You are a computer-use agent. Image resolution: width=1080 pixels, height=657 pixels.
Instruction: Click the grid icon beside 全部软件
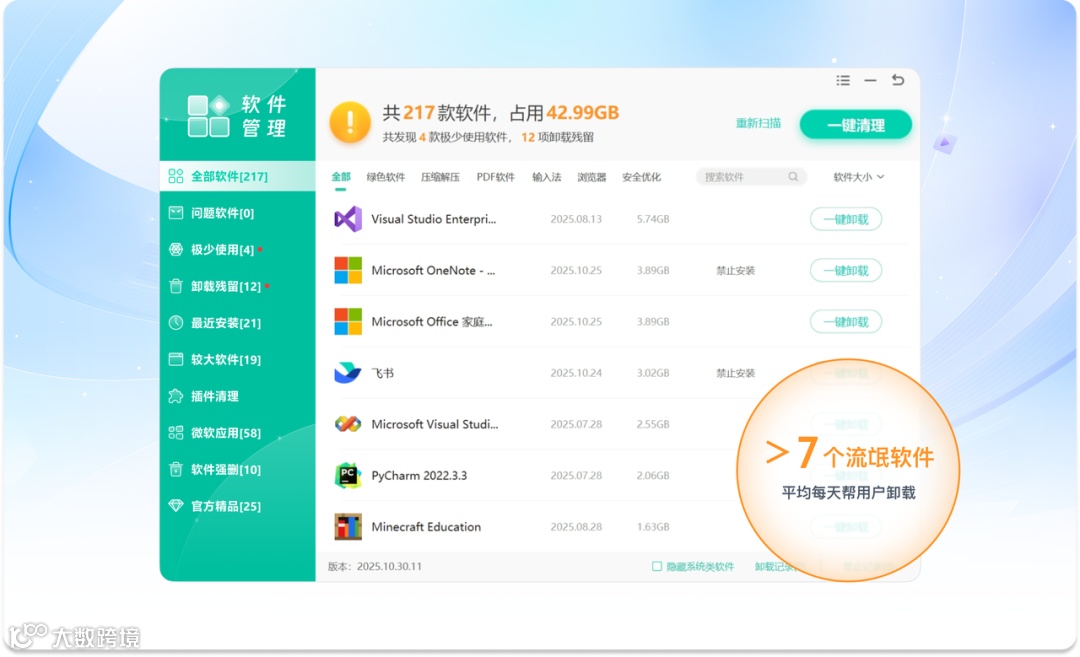pyautogui.click(x=176, y=176)
